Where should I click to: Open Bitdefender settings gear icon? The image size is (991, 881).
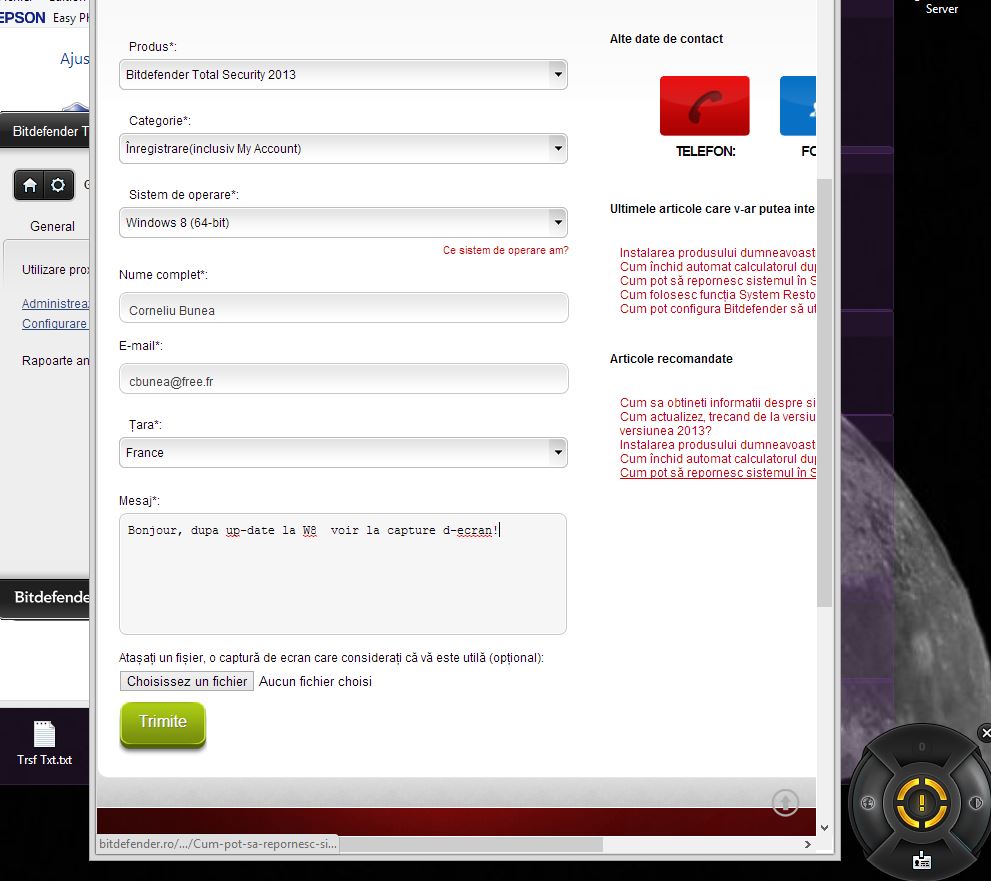coord(58,185)
